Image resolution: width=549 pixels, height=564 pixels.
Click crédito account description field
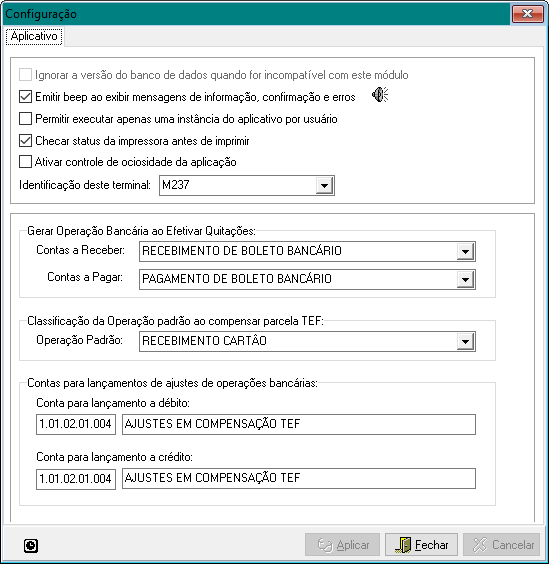pyautogui.click(x=299, y=478)
